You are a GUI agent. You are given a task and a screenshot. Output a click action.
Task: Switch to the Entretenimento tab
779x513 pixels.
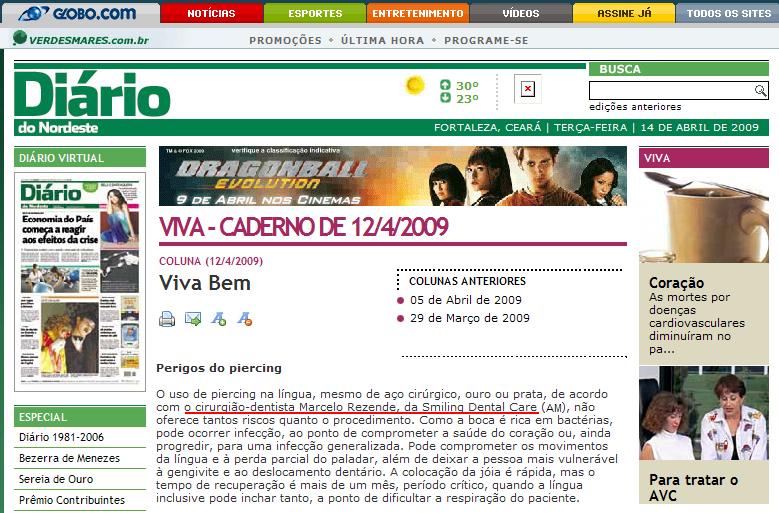(417, 14)
